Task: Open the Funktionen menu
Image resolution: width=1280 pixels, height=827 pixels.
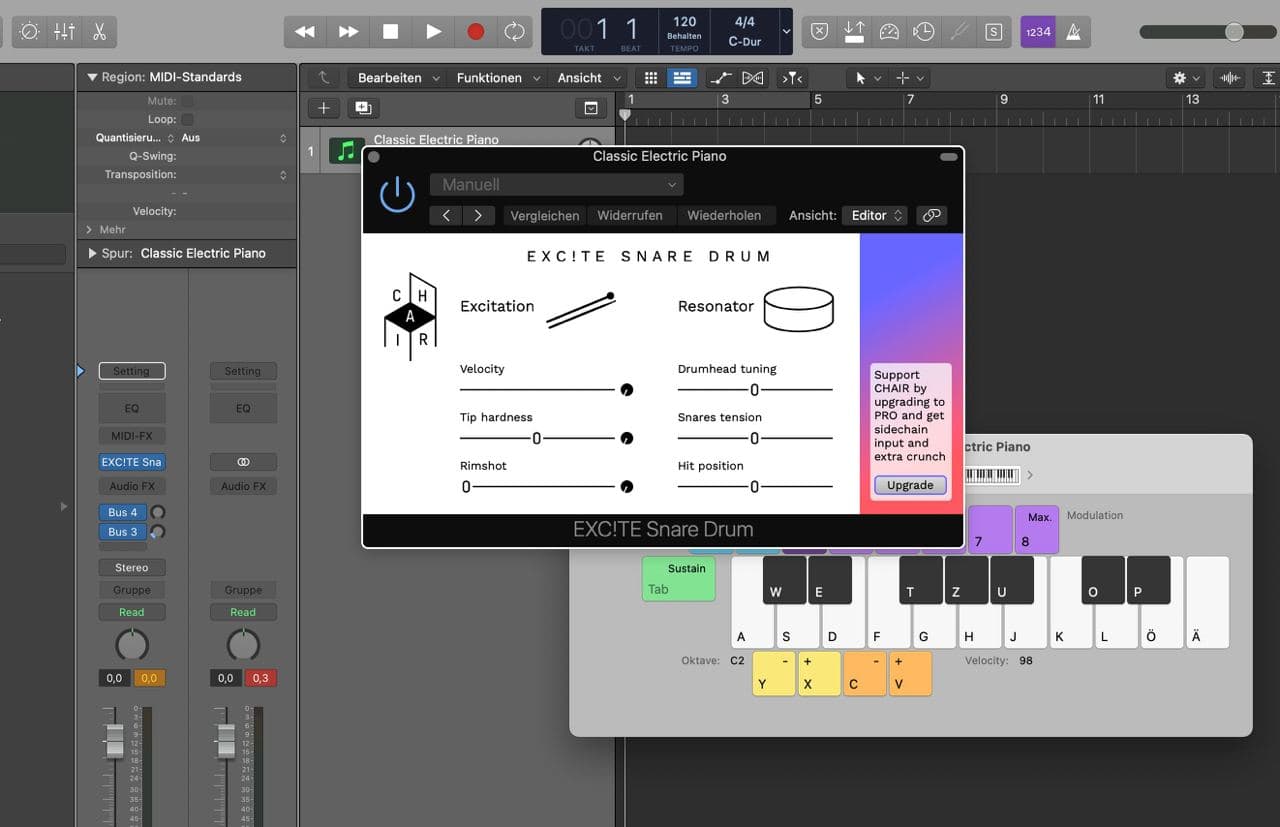Action: click(497, 77)
